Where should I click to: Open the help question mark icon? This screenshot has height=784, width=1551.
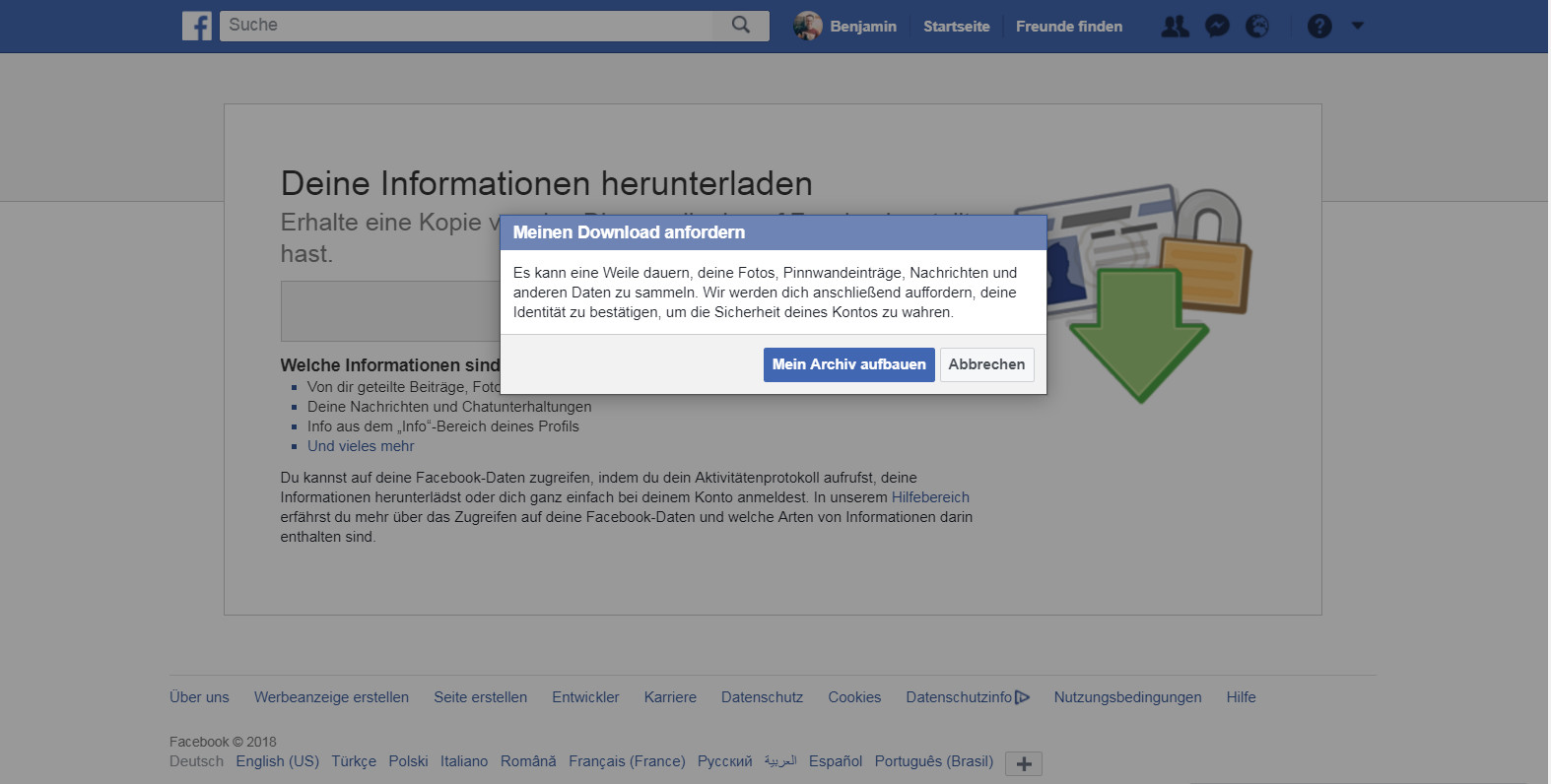coord(1319,27)
